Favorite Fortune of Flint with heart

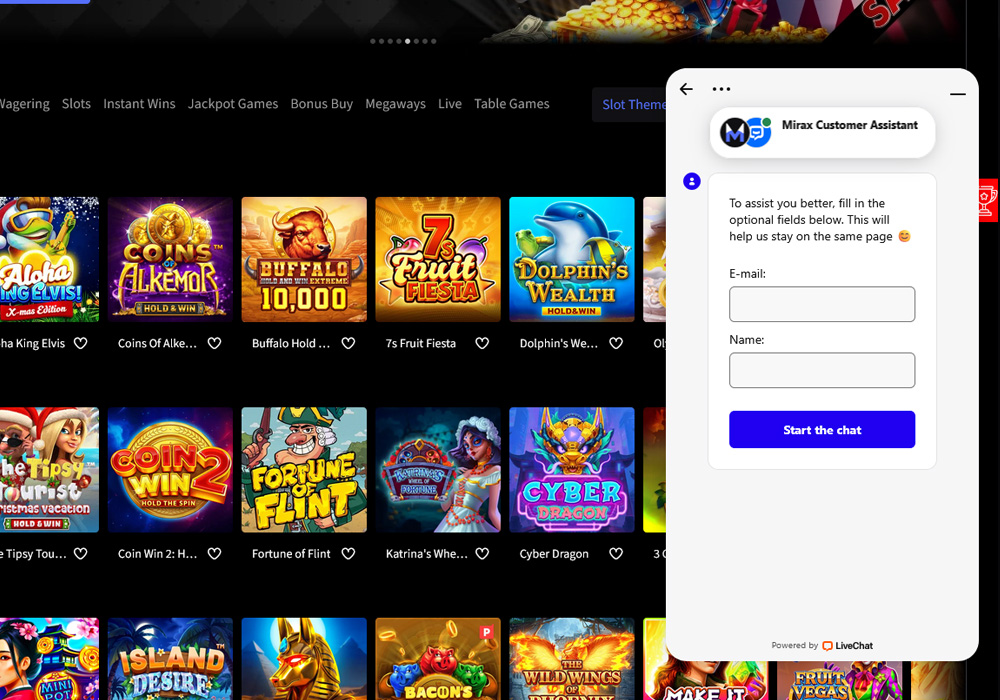point(348,553)
